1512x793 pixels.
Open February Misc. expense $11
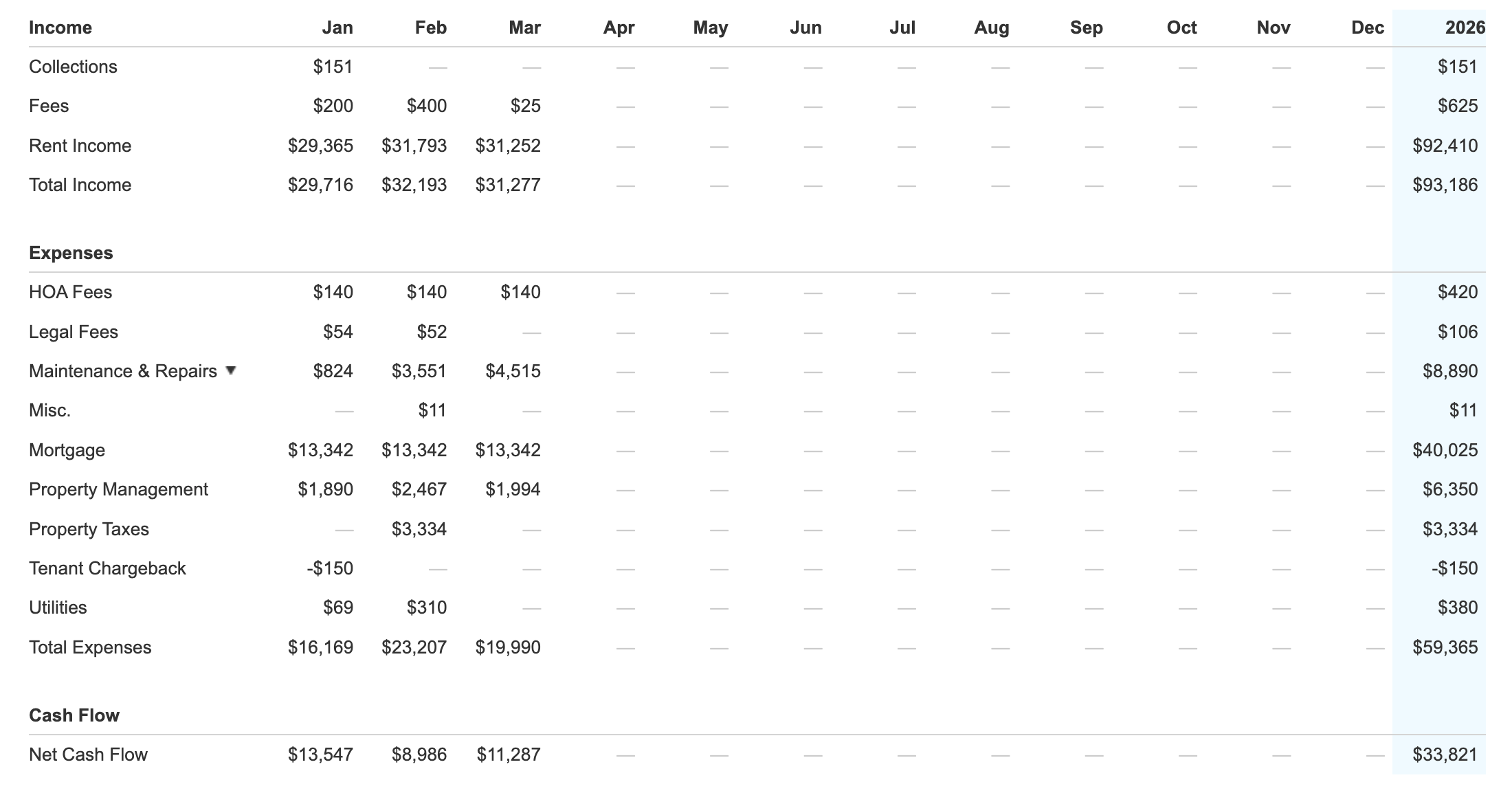pos(432,410)
